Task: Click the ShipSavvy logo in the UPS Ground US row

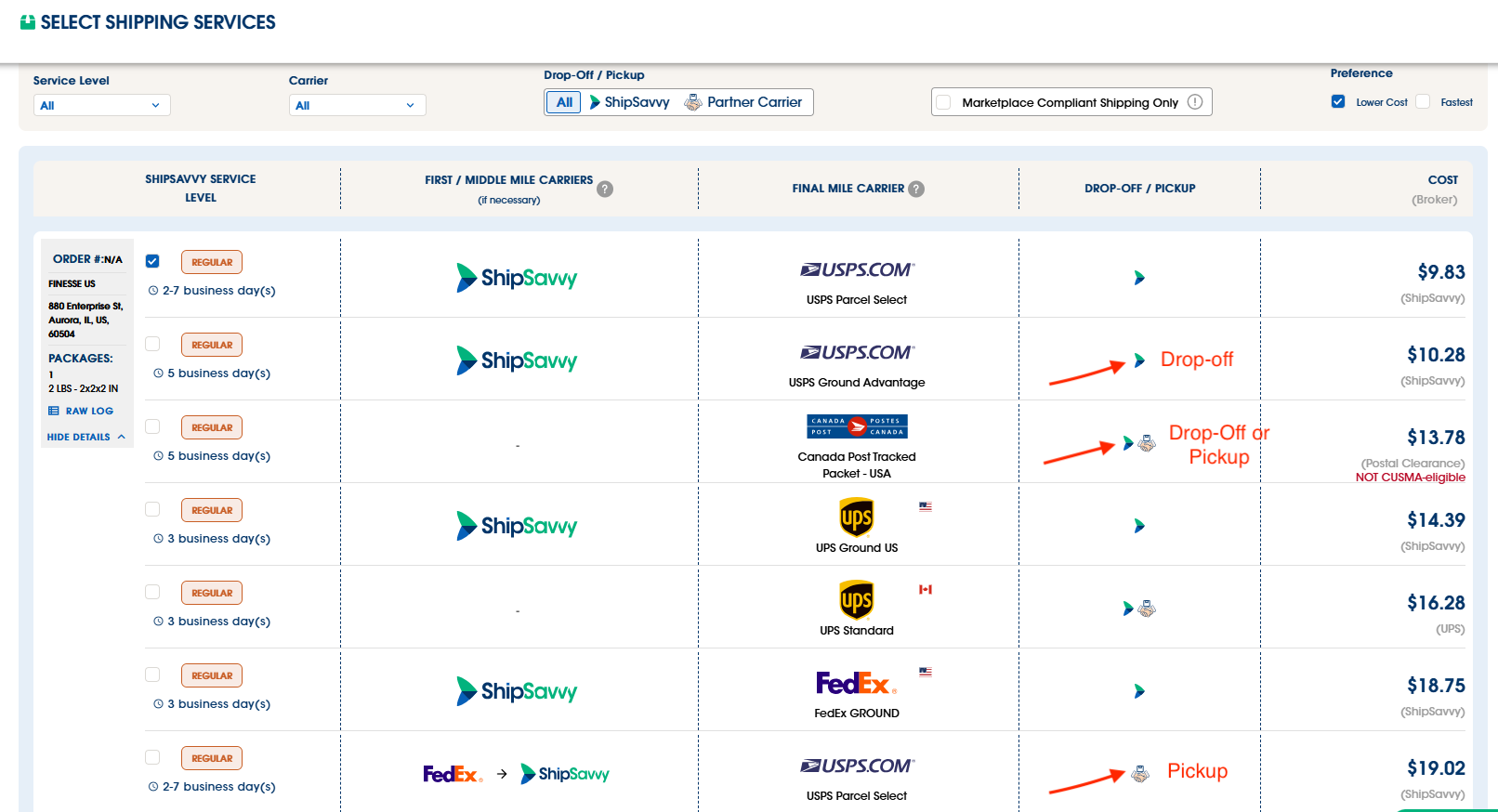Action: [517, 526]
